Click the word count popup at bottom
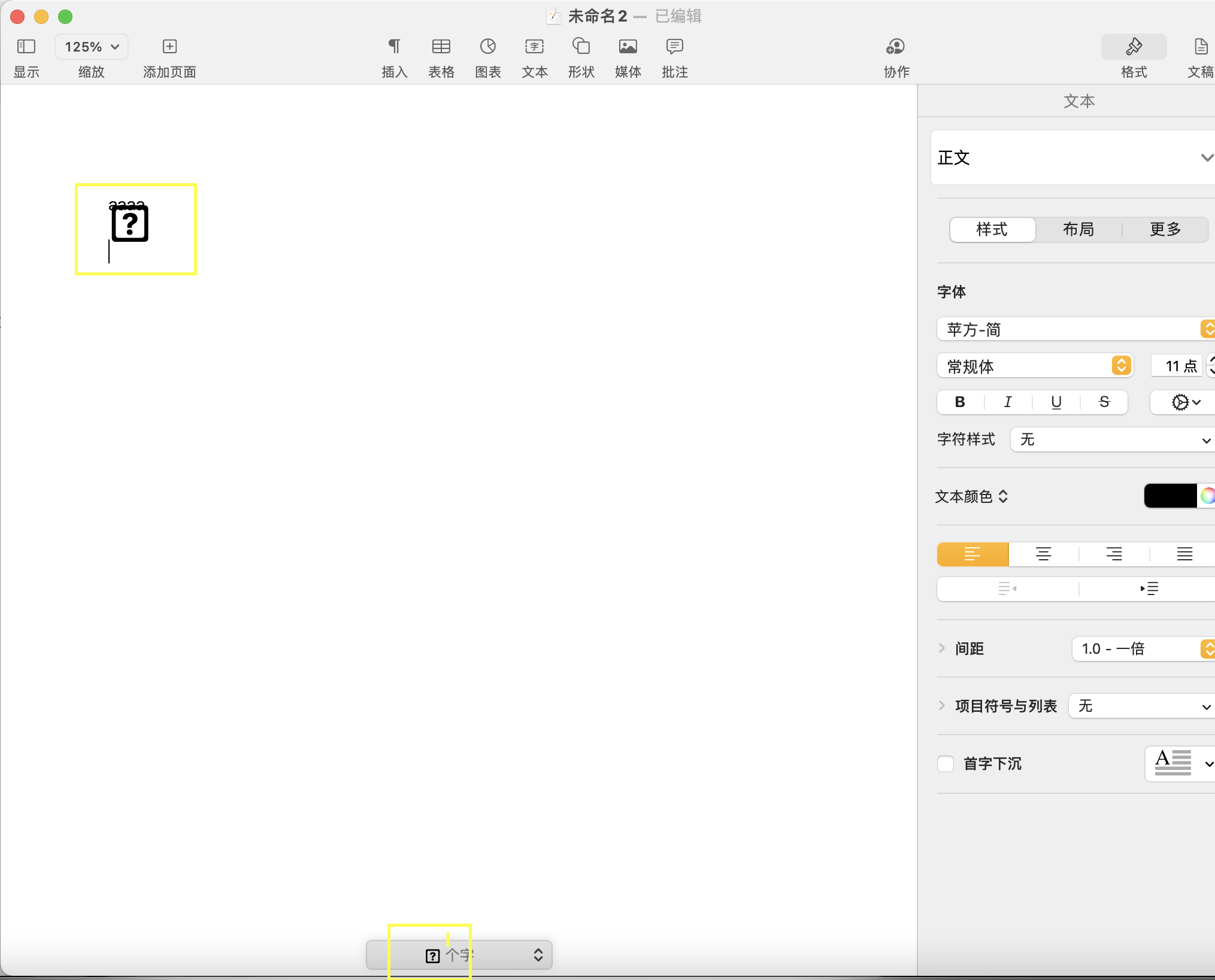This screenshot has height=980, width=1215. tap(459, 955)
